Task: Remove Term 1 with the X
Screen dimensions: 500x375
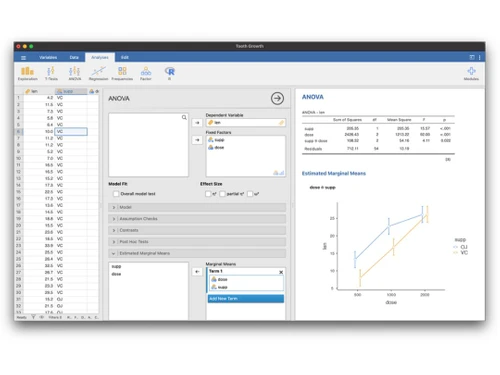Action: coord(281,272)
